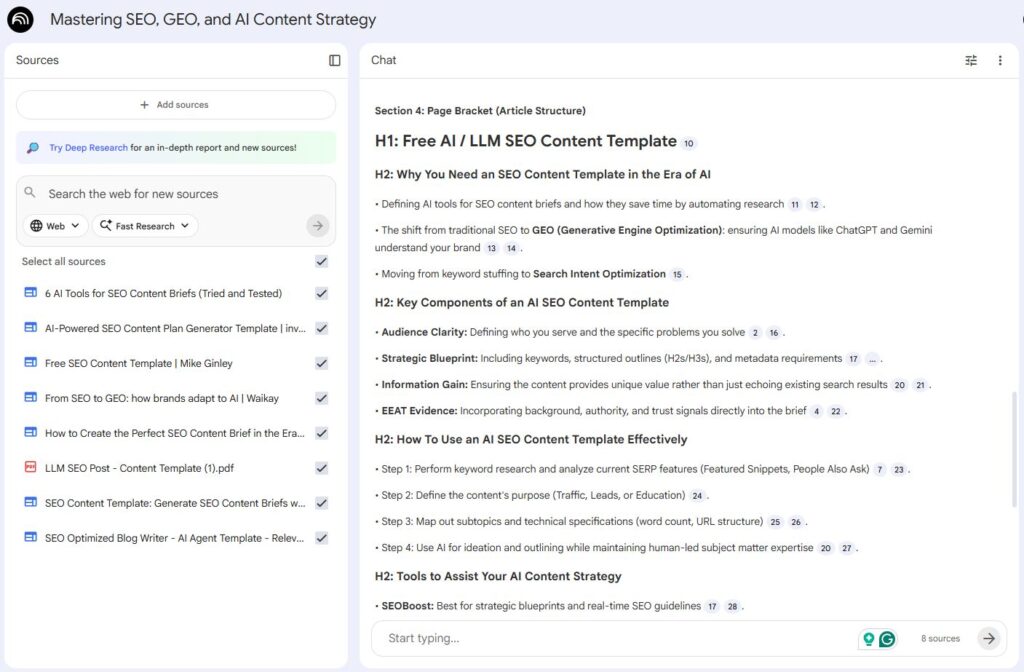The height and width of the screenshot is (672, 1024).
Task: Click the NotebookLM logo icon
Action: [20, 19]
